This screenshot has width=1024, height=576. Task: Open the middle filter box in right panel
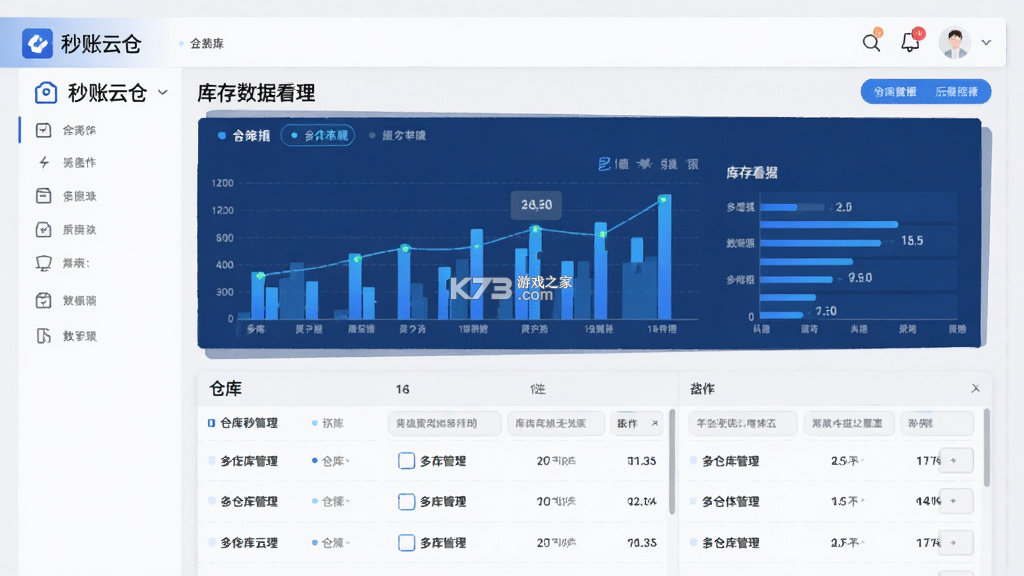848,423
